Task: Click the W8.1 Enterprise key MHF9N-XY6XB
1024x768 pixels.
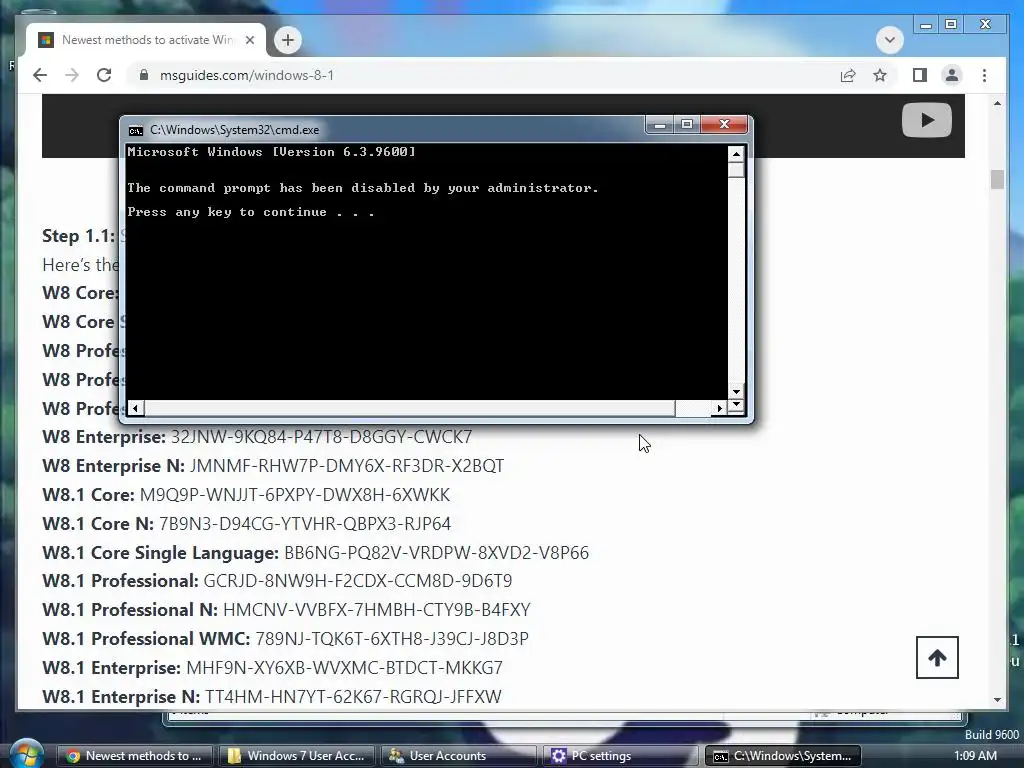Action: pyautogui.click(x=345, y=667)
